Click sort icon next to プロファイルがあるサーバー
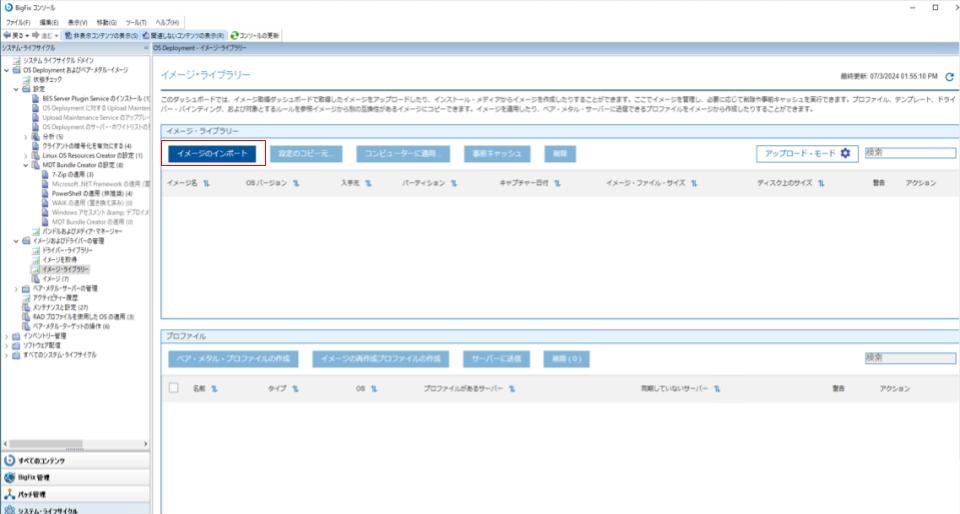Screen dimensions: 960x514 [x=512, y=389]
